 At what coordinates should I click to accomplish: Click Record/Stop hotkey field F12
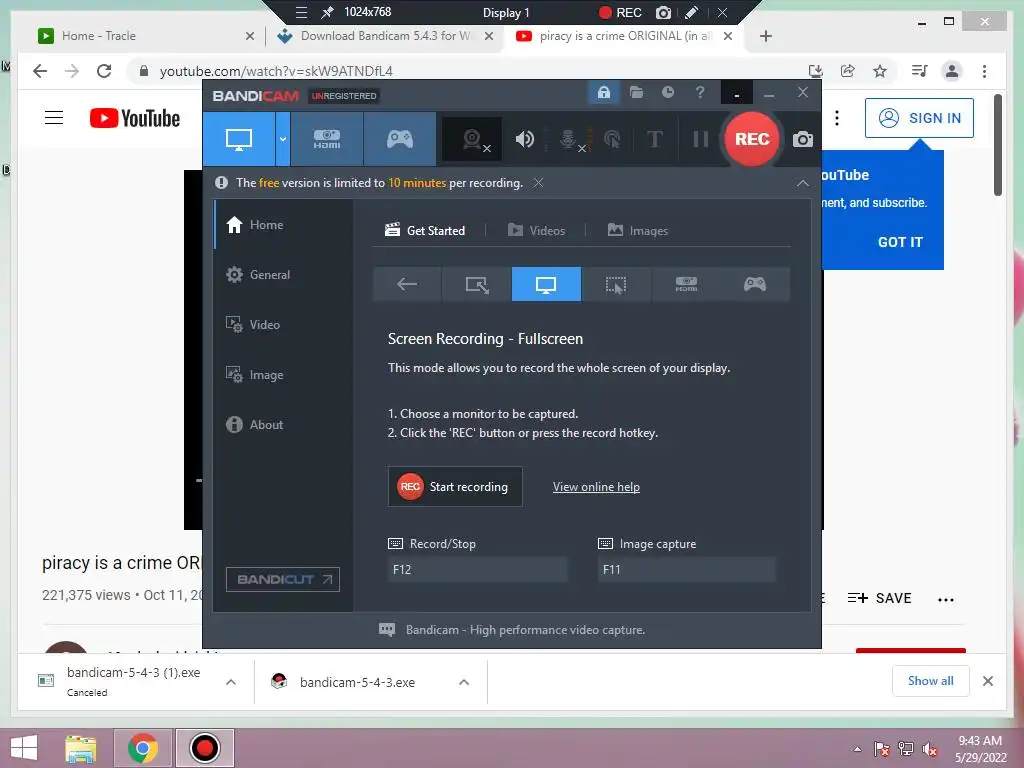point(477,569)
